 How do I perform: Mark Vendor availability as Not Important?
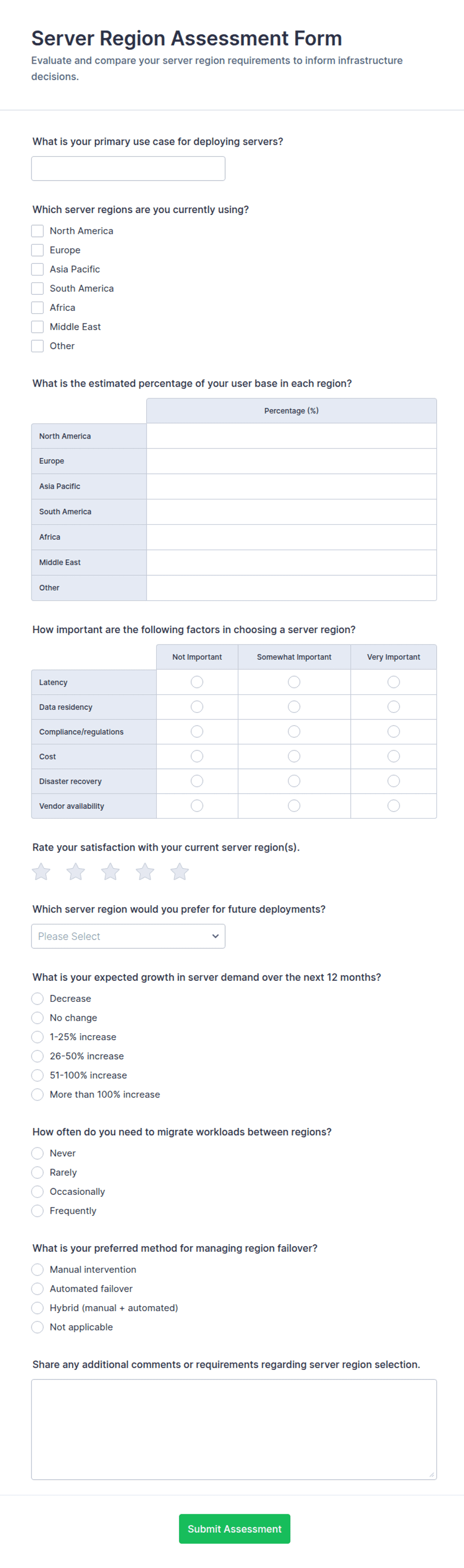(197, 806)
